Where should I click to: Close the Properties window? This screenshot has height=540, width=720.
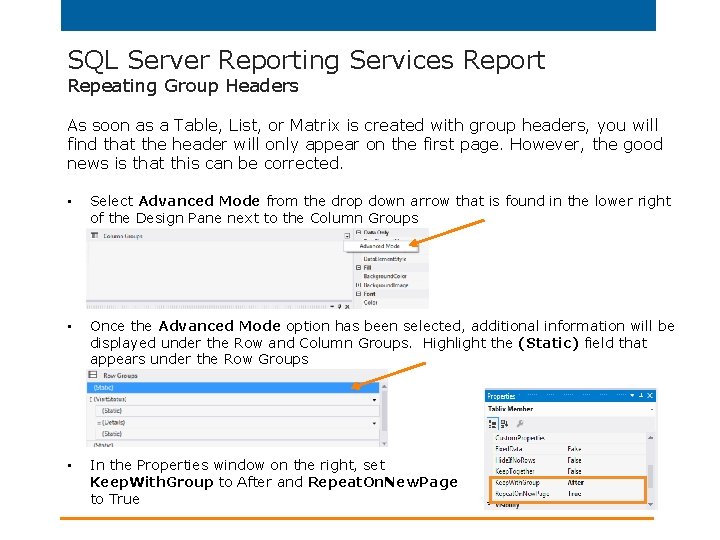pos(650,395)
